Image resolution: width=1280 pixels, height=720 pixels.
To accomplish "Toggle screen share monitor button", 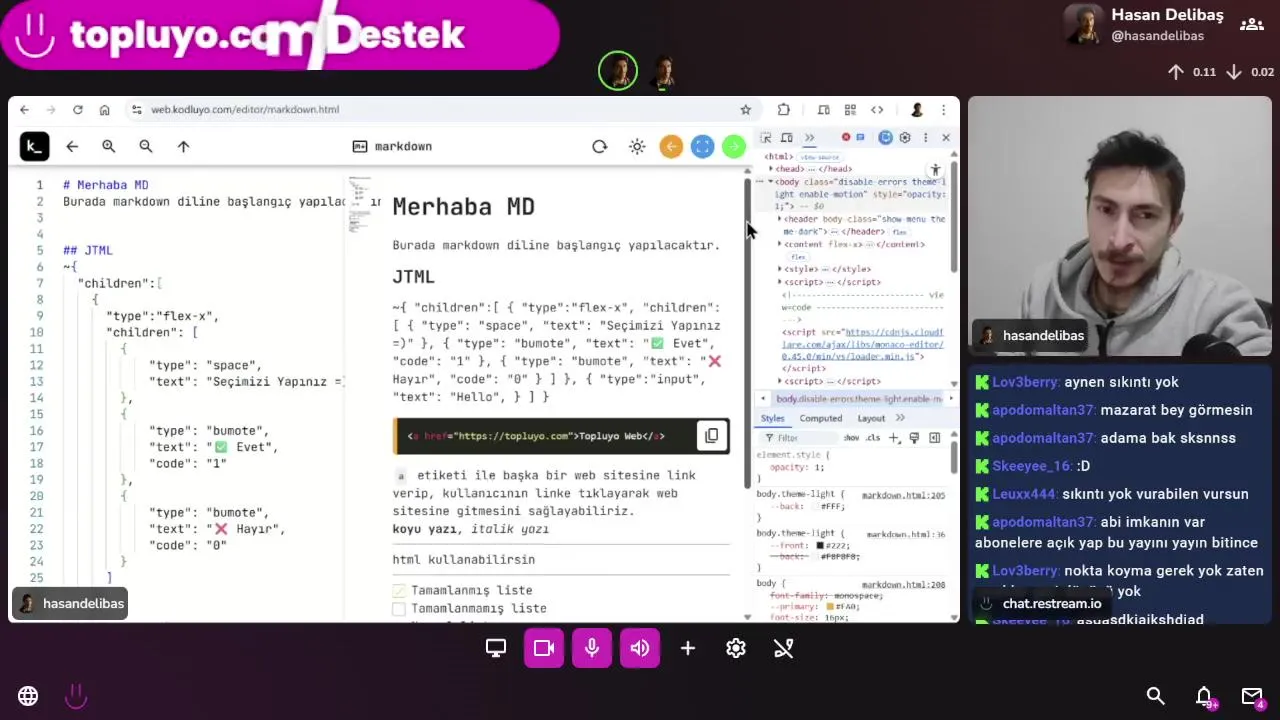I will (496, 648).
